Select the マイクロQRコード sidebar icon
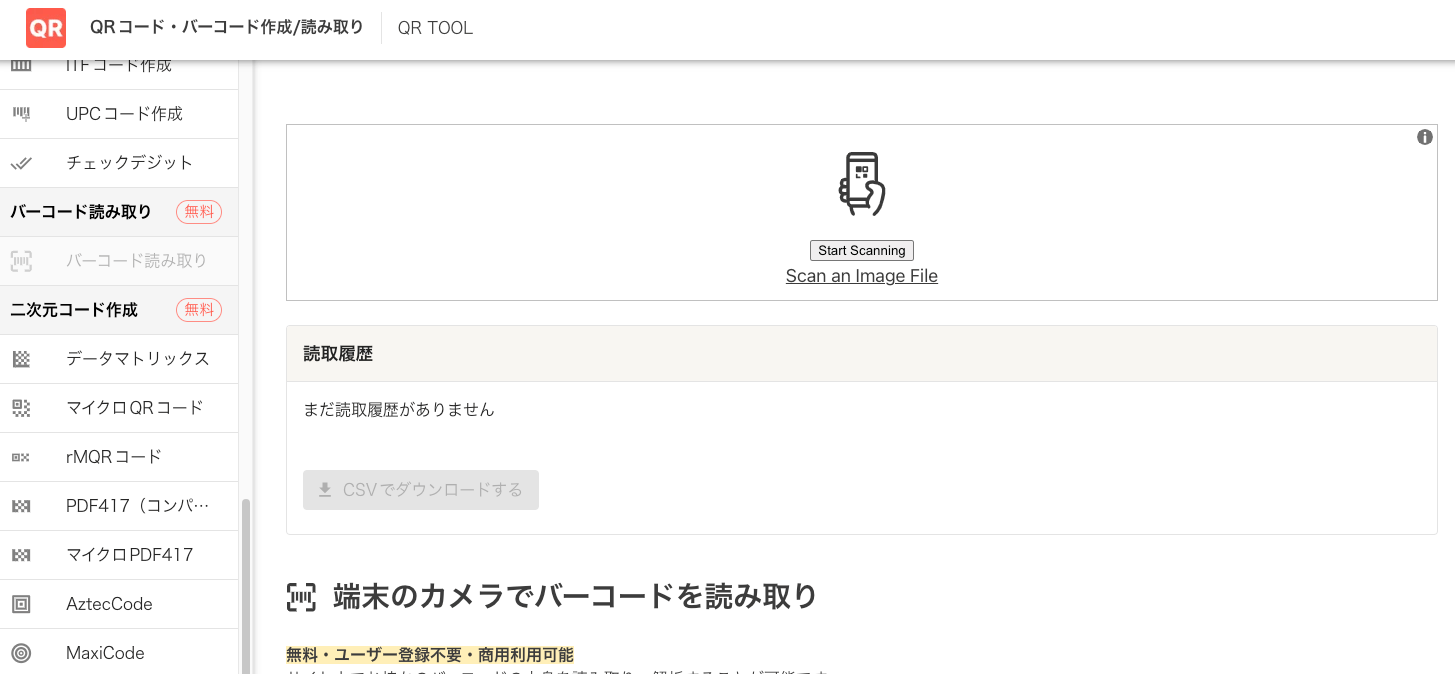 (x=21, y=408)
